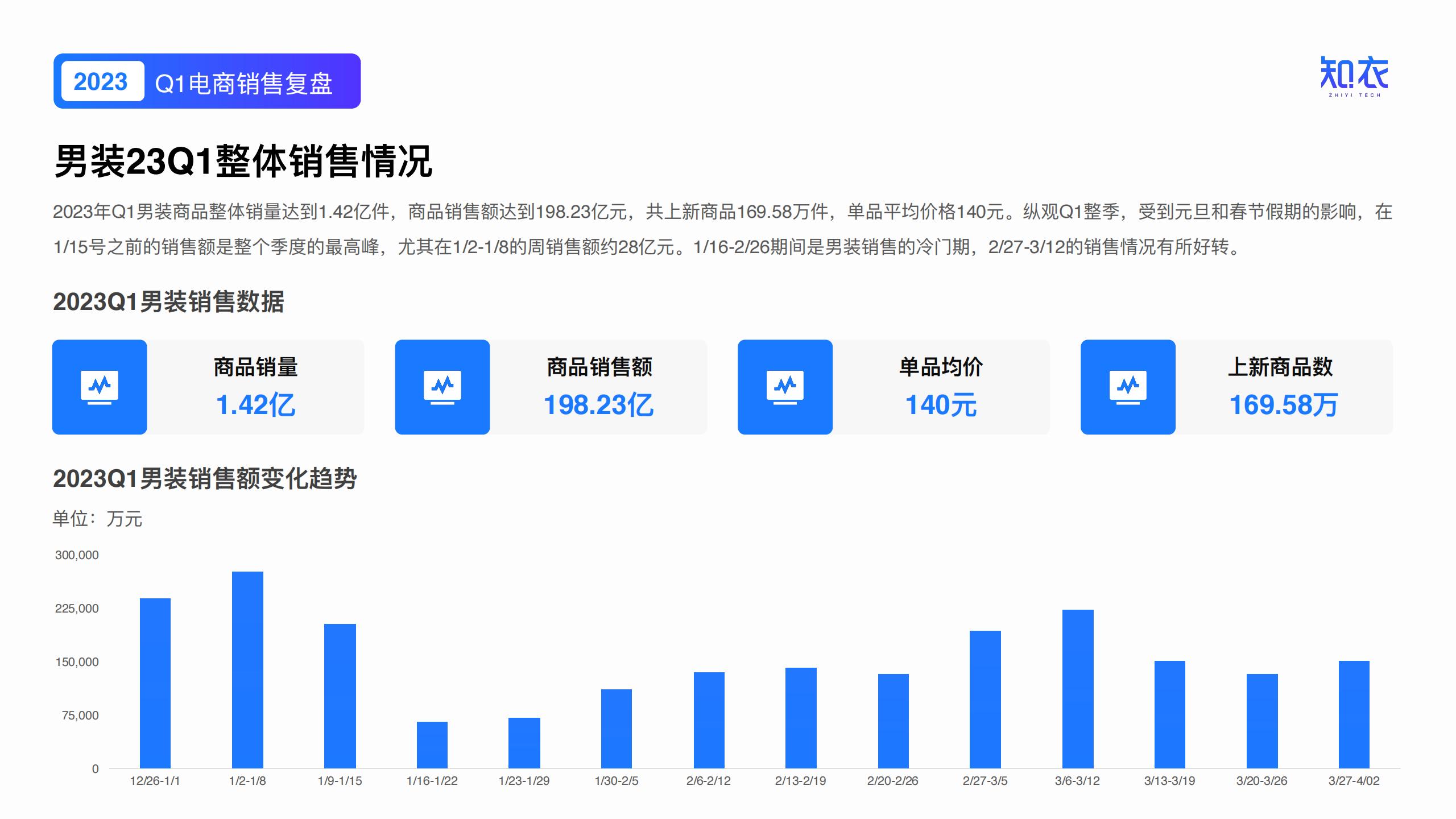Viewport: 1456px width, 819px height.
Task: Click the 3/27-4/02 axis label
Action: click(x=1354, y=781)
